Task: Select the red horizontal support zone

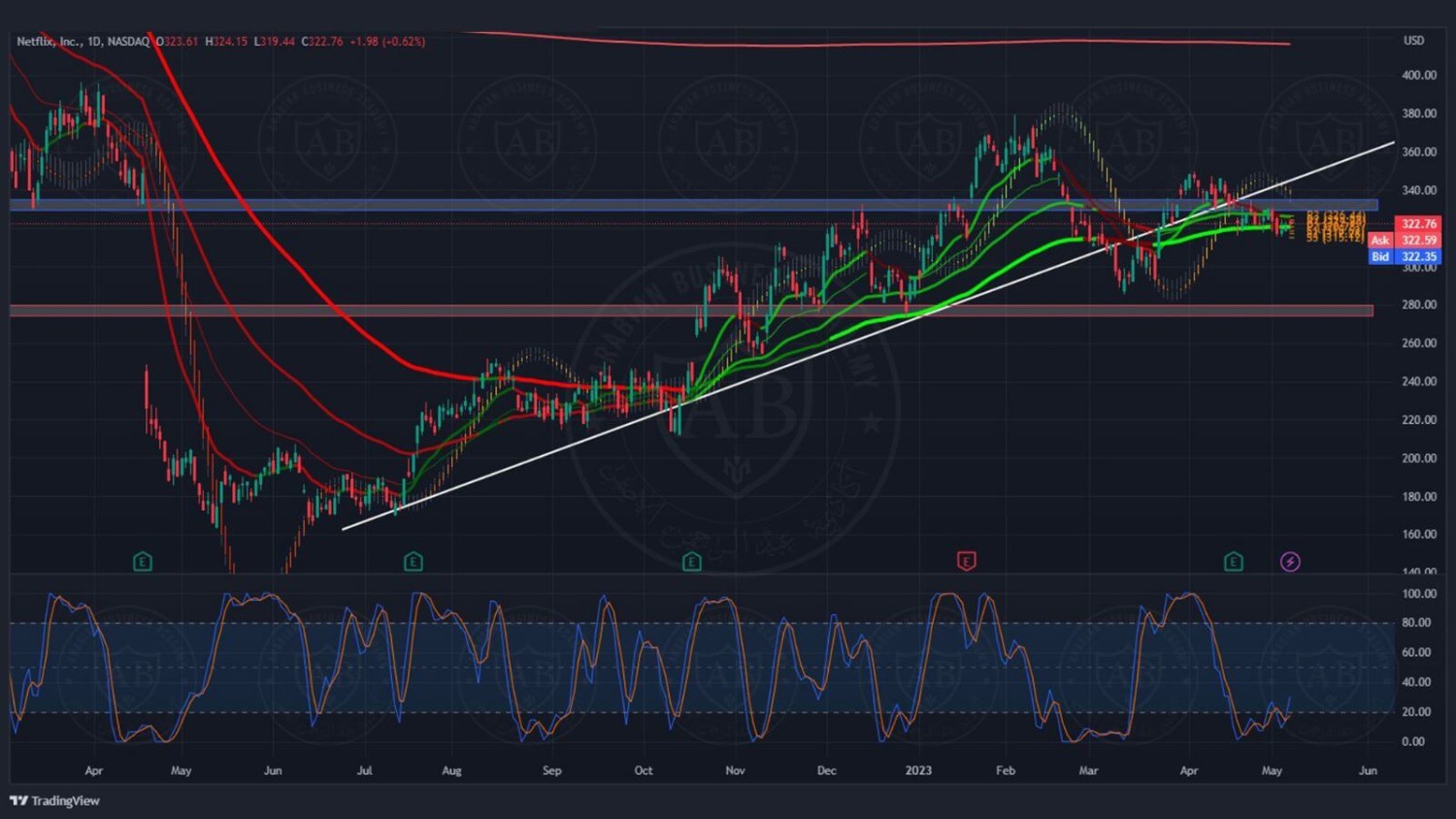Action: [x=691, y=311]
